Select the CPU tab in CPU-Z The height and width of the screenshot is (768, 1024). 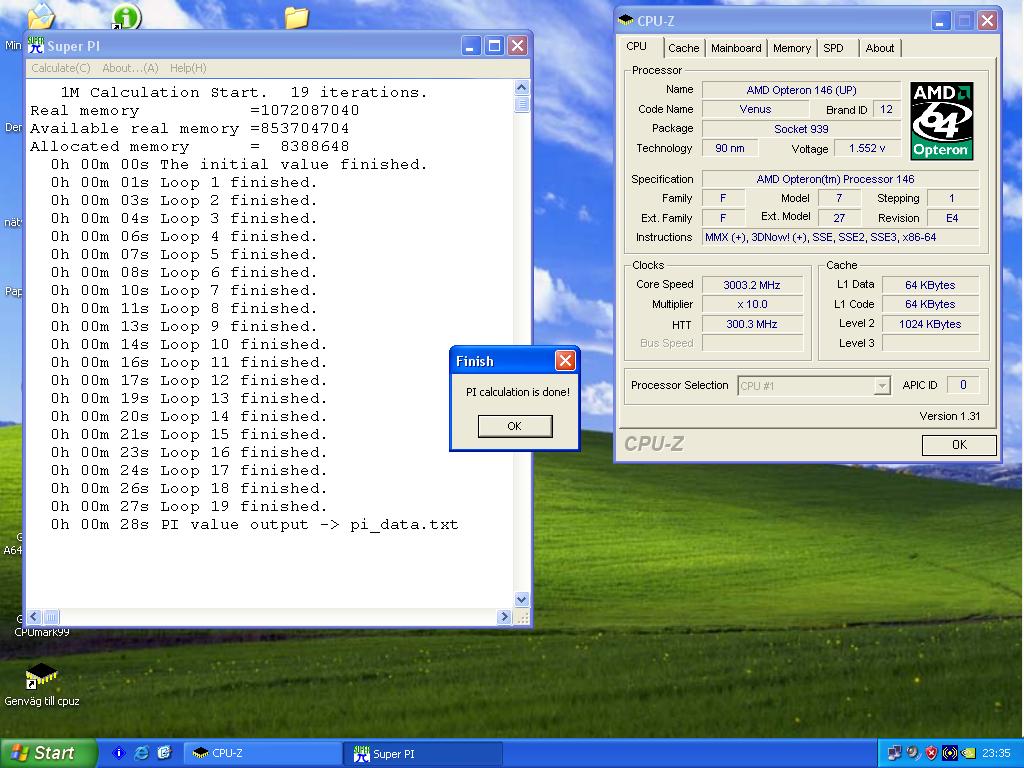(x=636, y=46)
